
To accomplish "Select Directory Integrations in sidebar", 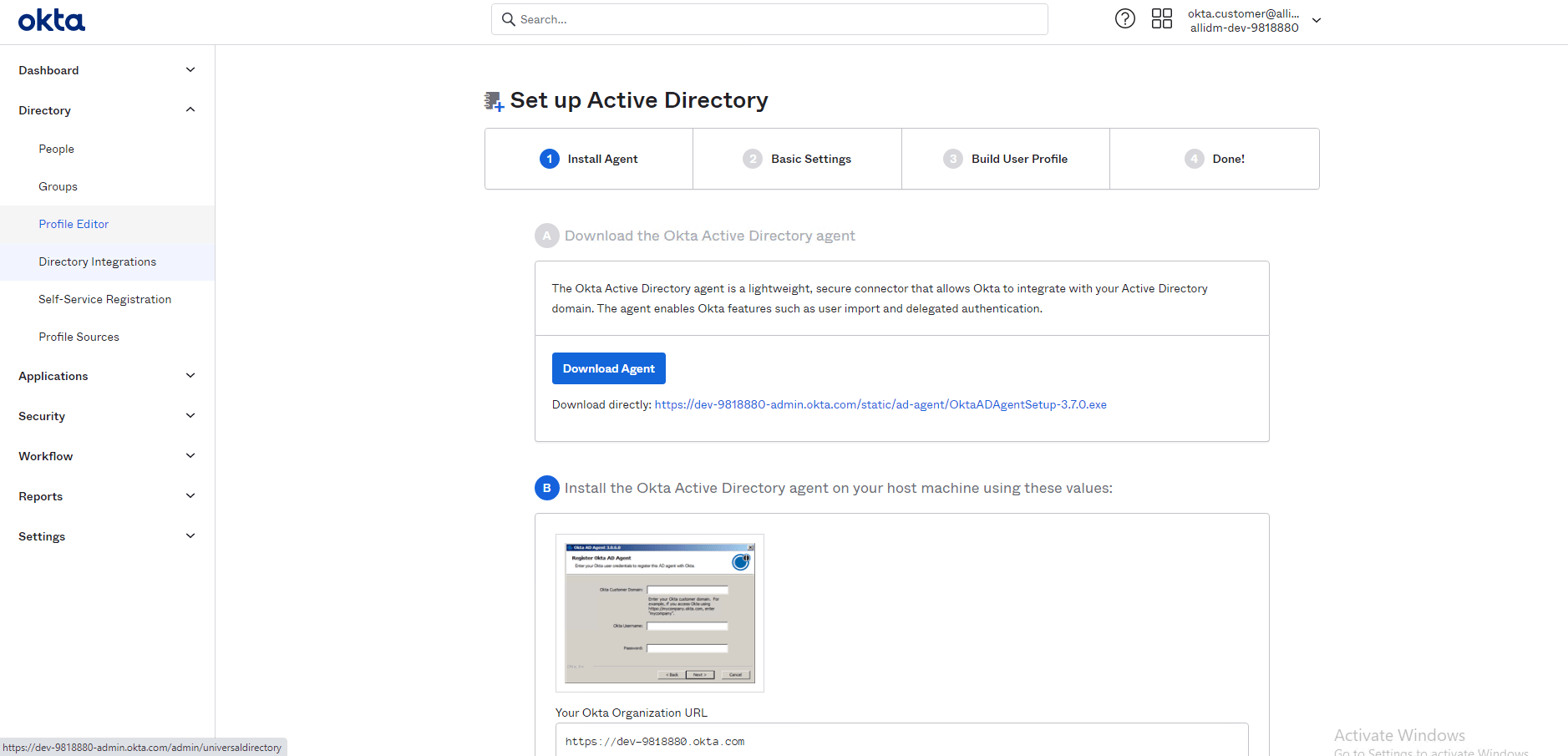I will [98, 261].
